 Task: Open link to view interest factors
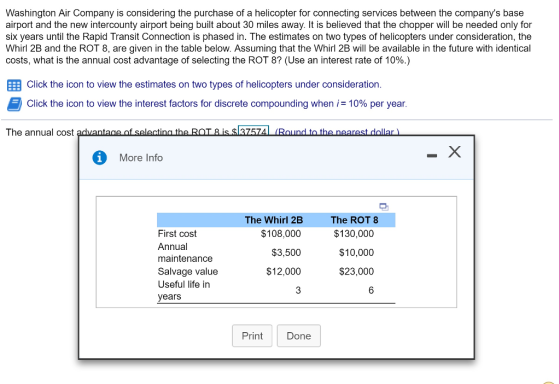pos(217,104)
